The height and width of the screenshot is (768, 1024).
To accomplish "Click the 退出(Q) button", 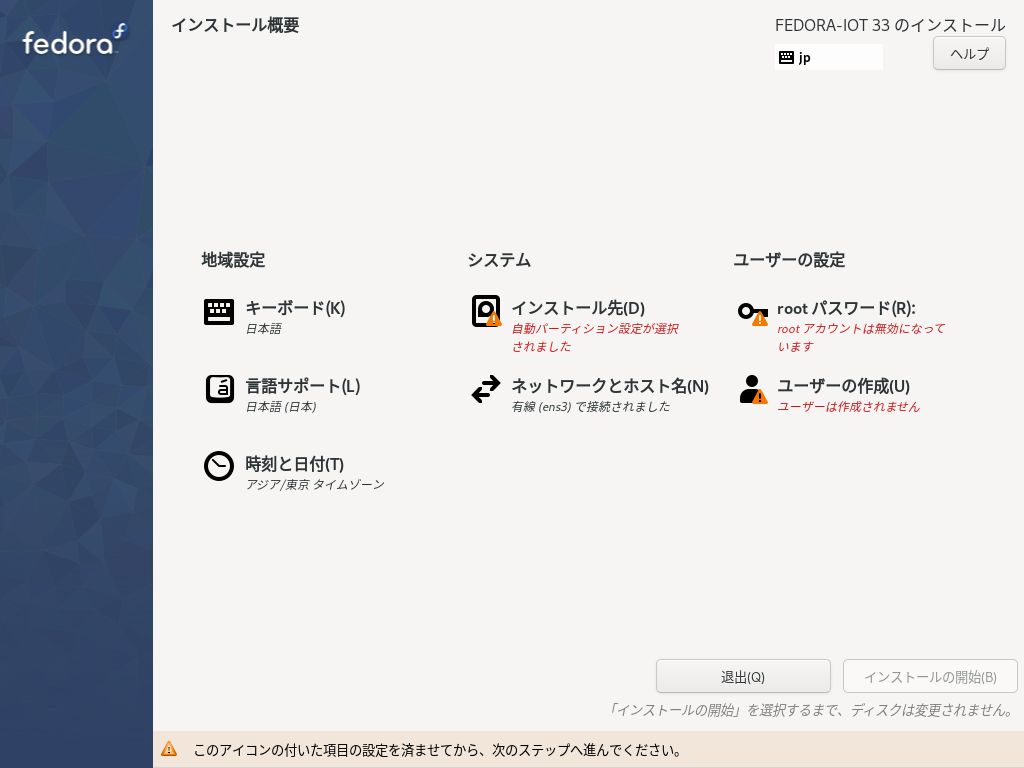I will (x=743, y=677).
